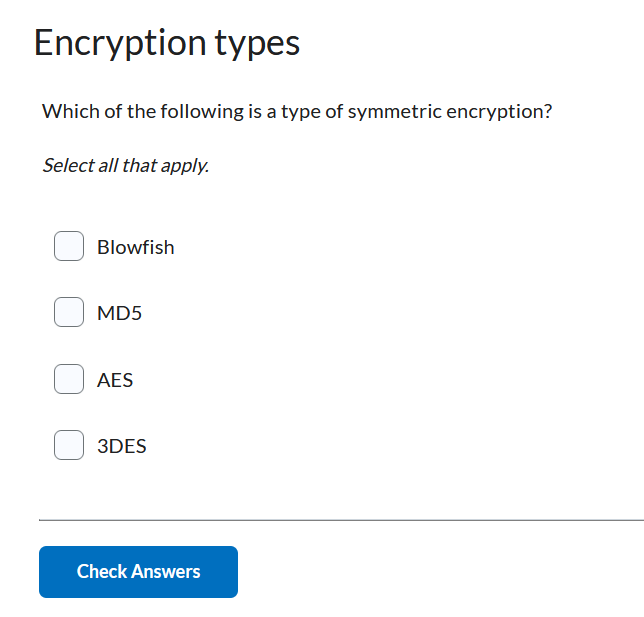Click the "Blowfish" option label text
Viewport: 644px width, 617px height.
tap(135, 247)
